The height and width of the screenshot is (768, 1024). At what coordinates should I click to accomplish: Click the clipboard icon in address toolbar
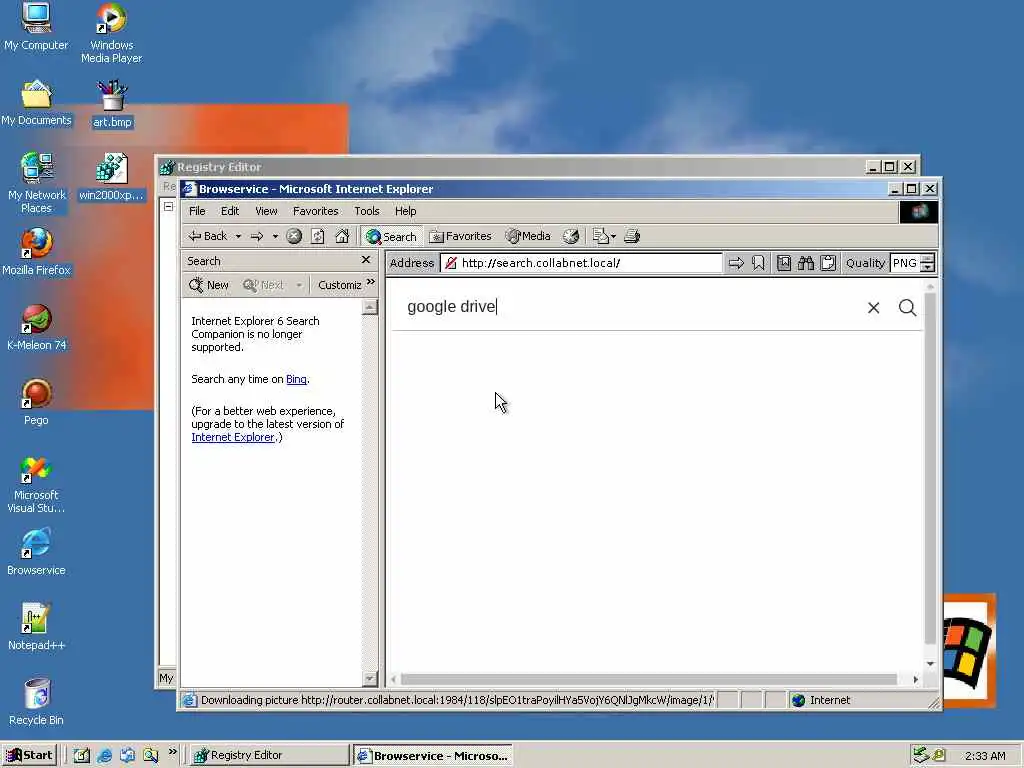click(x=828, y=263)
